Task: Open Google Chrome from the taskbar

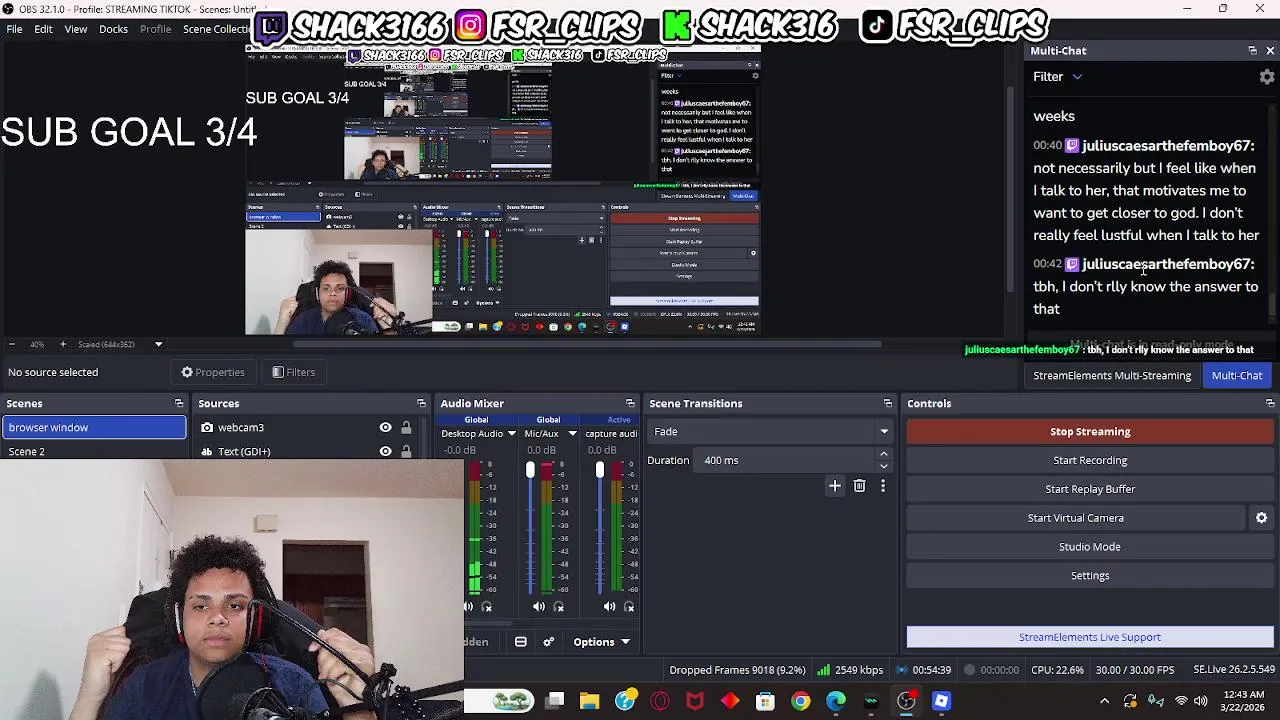Action: pyautogui.click(x=800, y=701)
